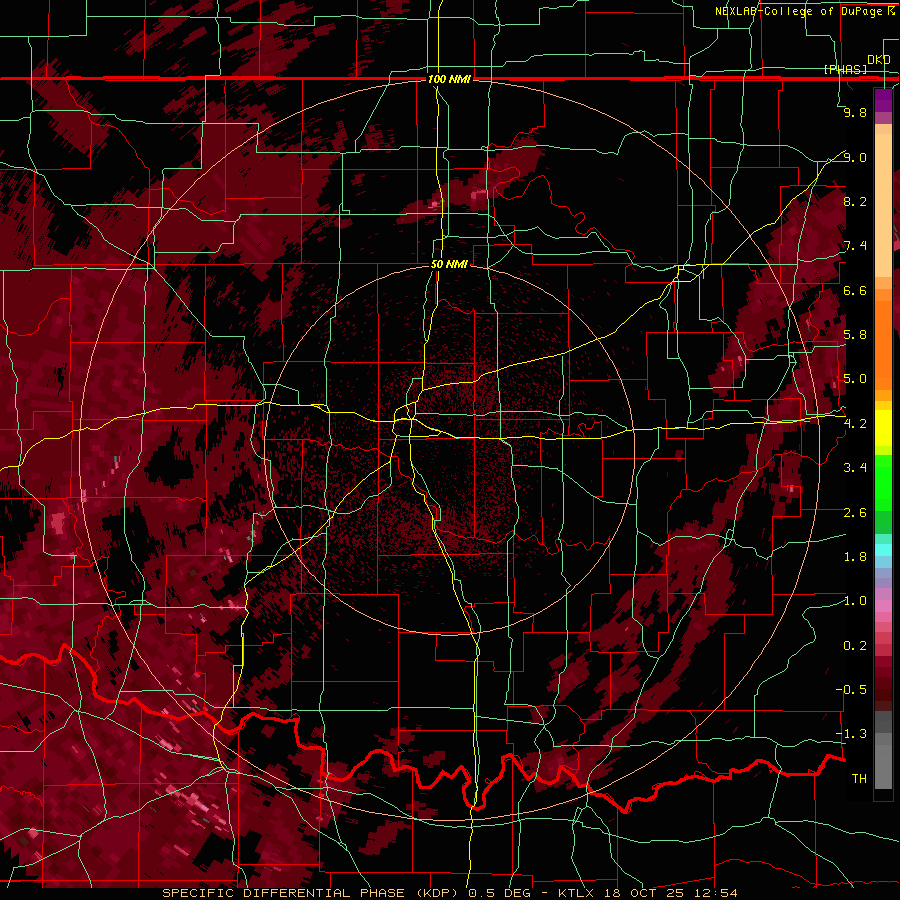Image resolution: width=900 pixels, height=900 pixels.
Task: Click the -1.3 legend value
Action: (851, 734)
